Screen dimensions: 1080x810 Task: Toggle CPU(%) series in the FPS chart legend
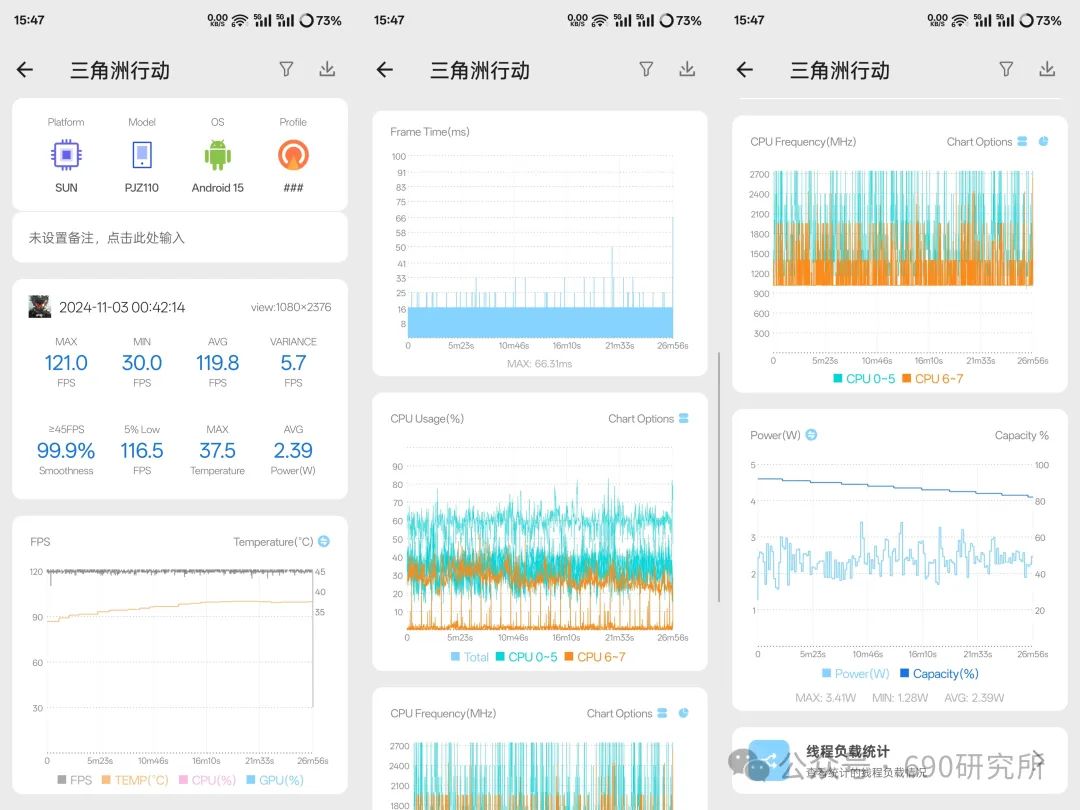[x=207, y=780]
